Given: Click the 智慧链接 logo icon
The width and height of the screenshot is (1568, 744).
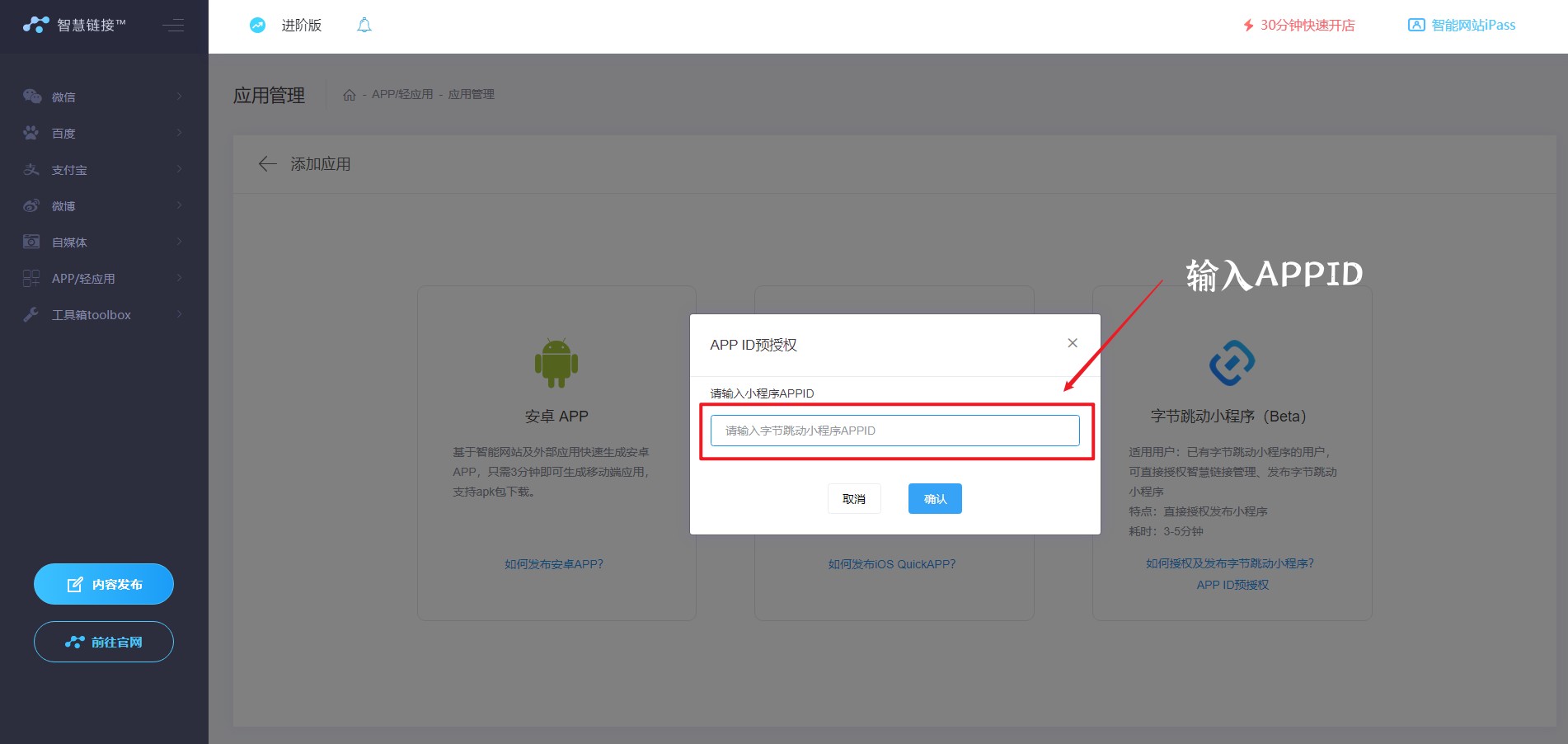Looking at the screenshot, I should tap(35, 25).
